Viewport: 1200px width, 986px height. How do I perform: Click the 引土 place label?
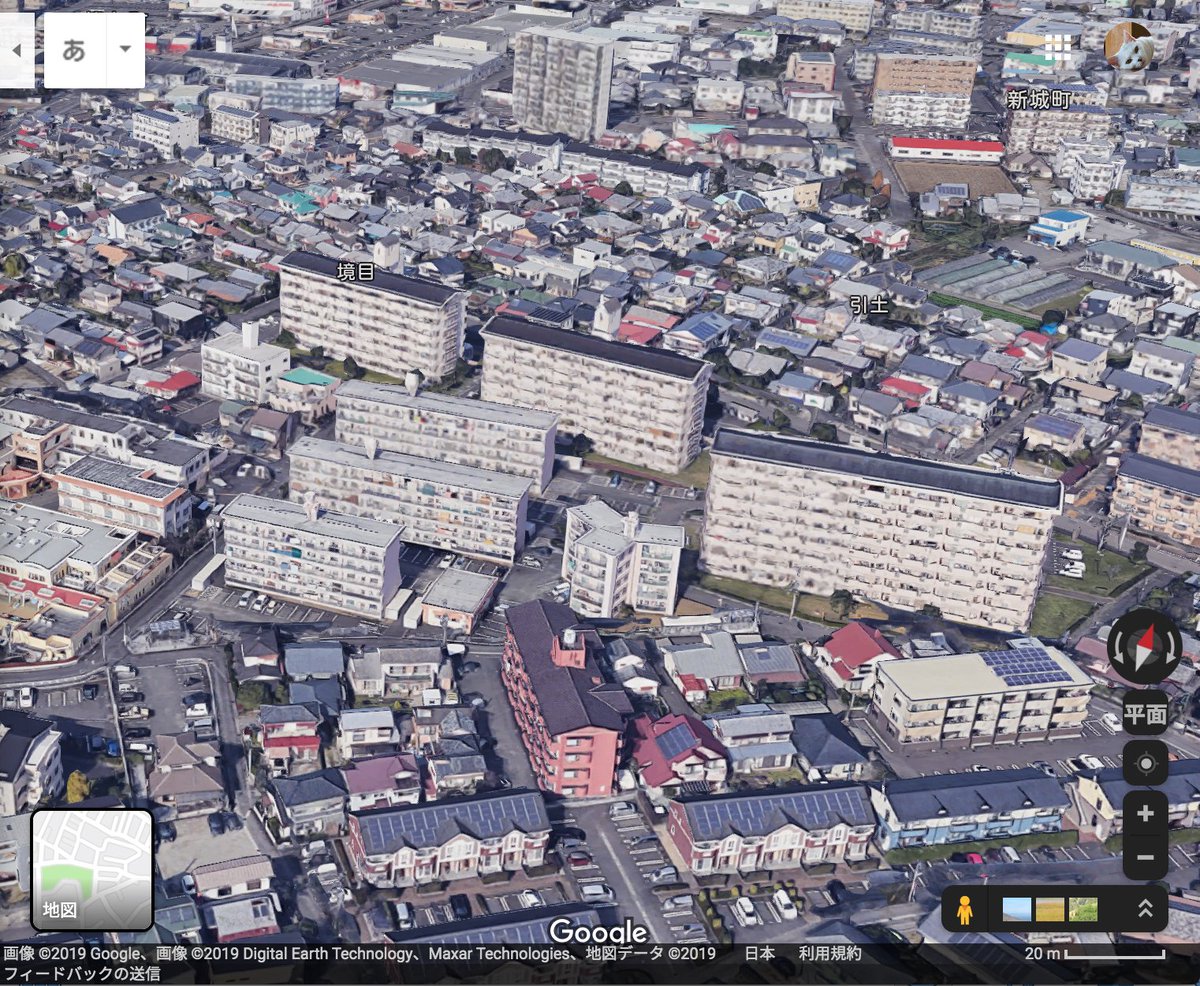[x=868, y=304]
